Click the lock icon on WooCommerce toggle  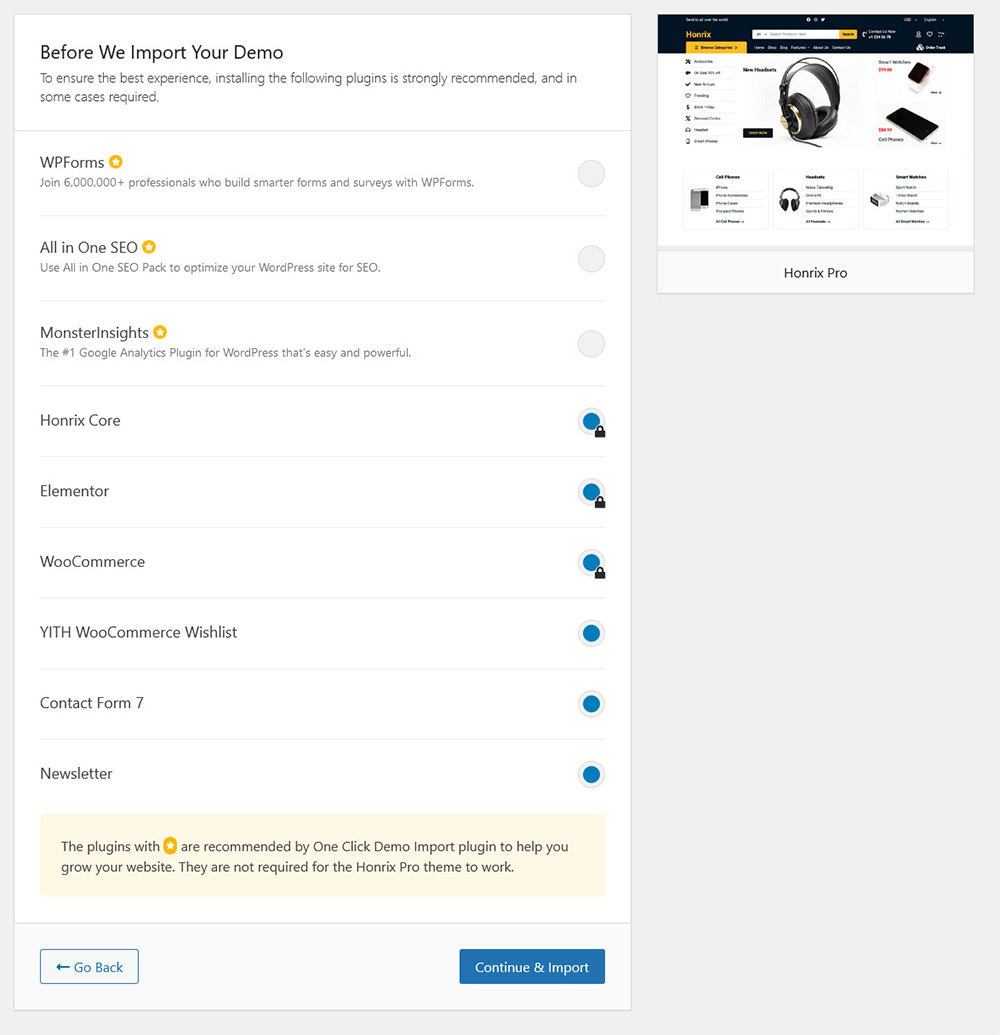click(x=600, y=573)
